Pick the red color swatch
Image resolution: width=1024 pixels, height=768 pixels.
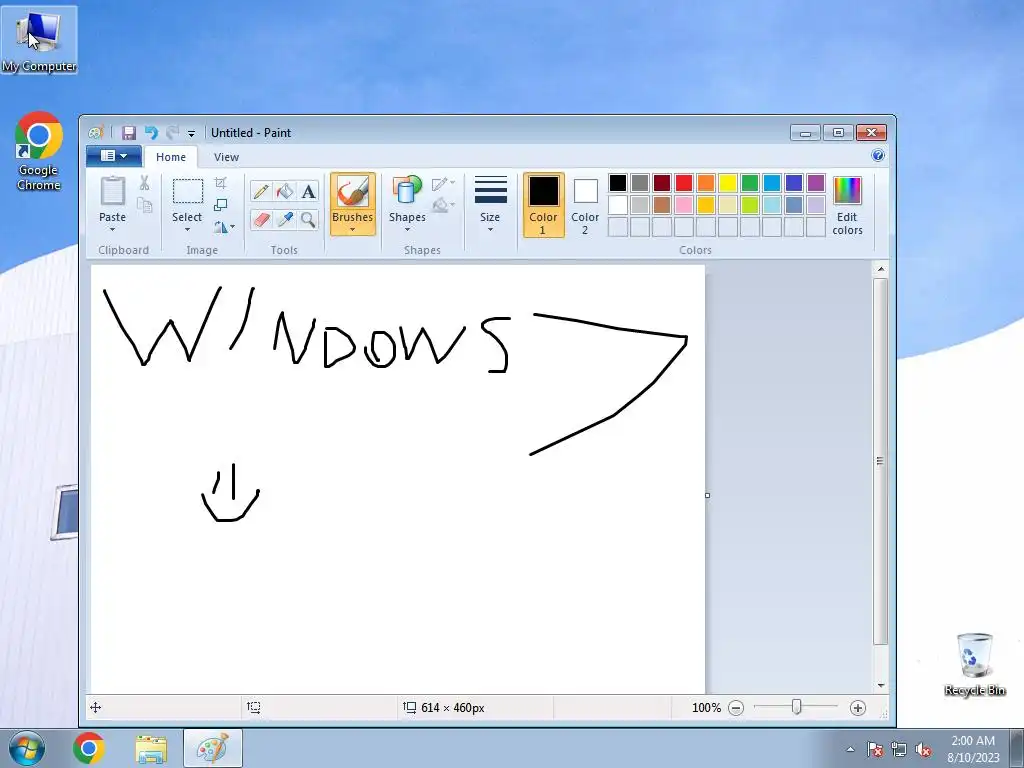click(x=684, y=183)
